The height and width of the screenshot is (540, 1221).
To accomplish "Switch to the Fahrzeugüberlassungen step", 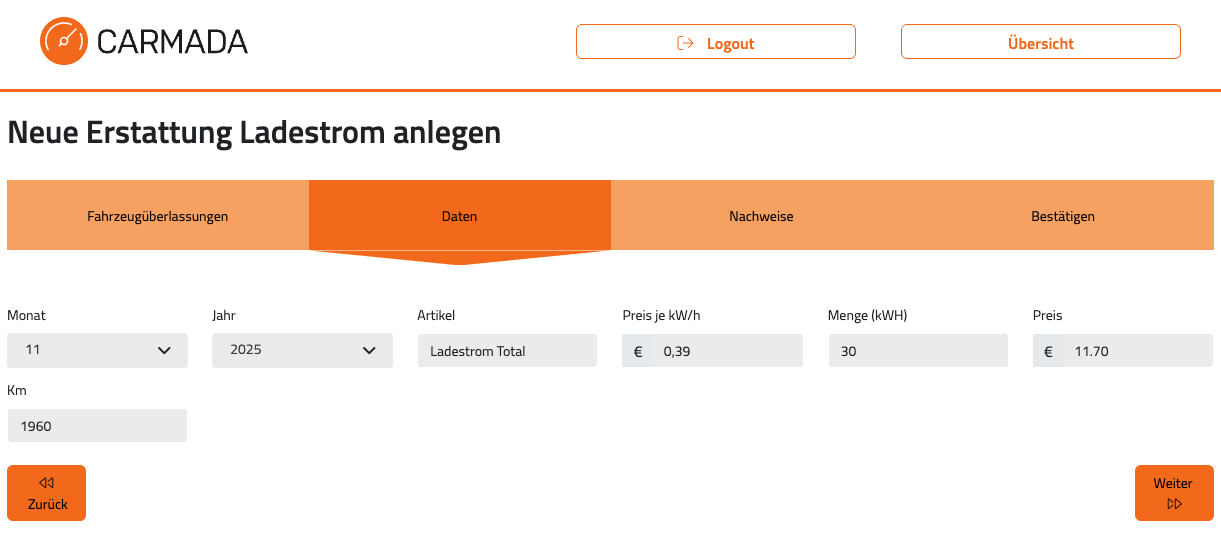I will pyautogui.click(x=158, y=216).
